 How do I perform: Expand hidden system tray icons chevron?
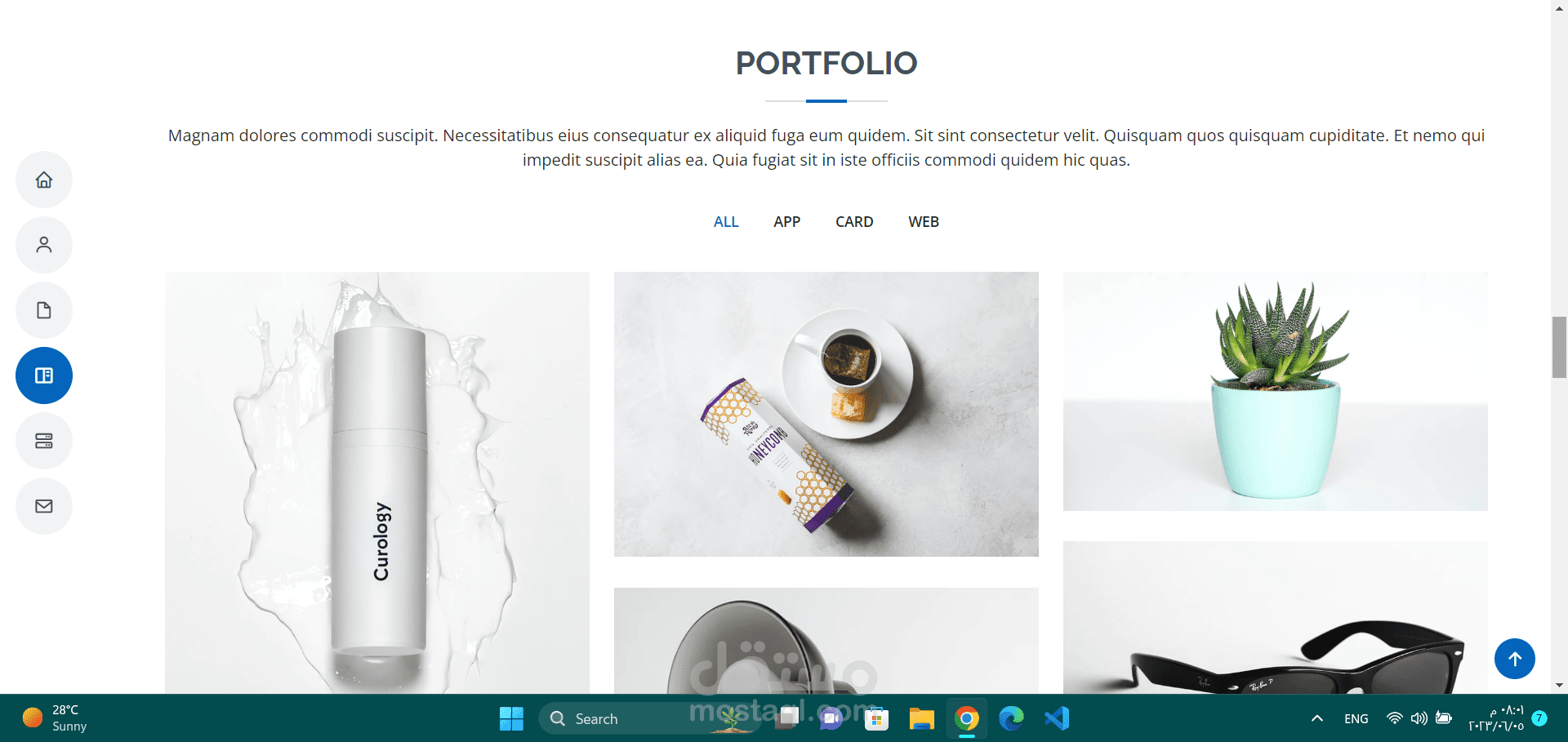(x=1316, y=718)
